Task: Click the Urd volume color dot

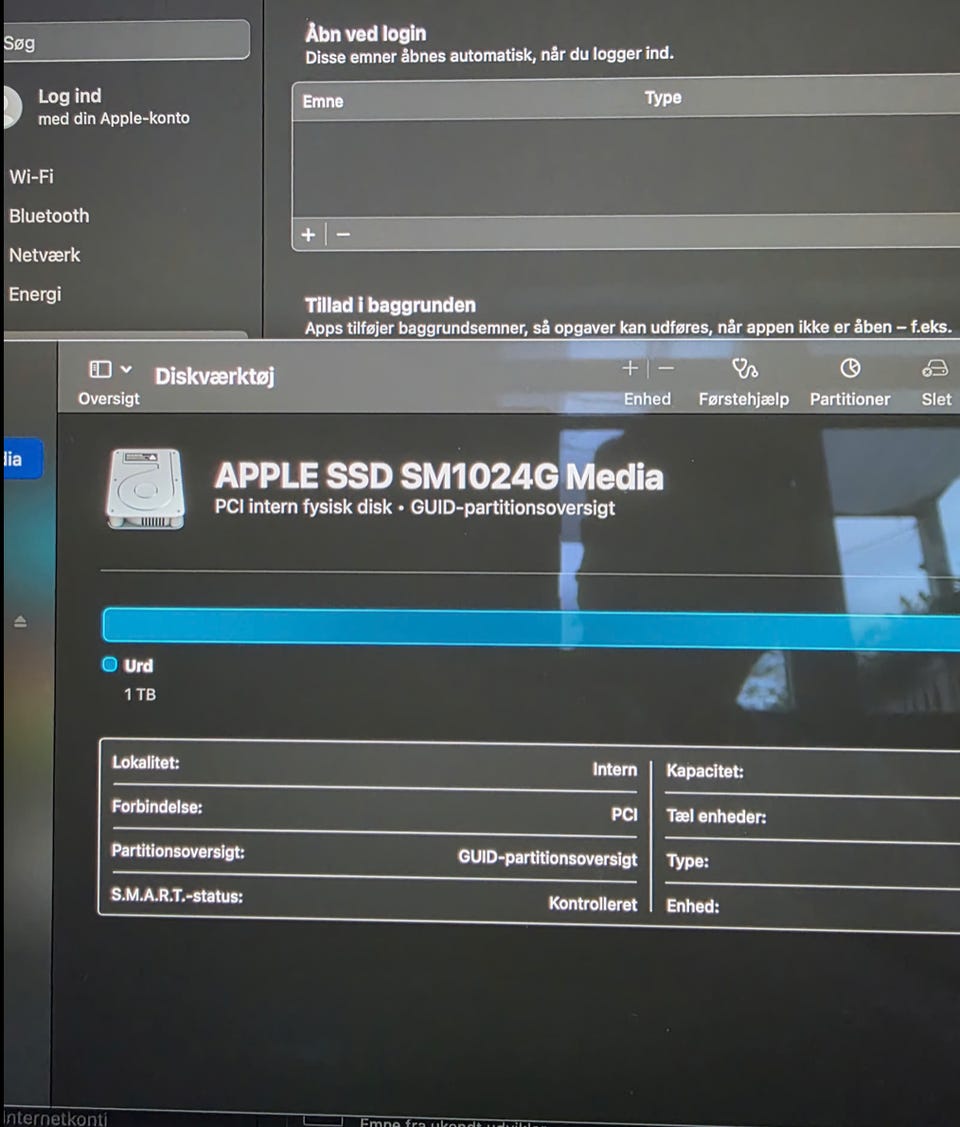Action: coord(109,664)
